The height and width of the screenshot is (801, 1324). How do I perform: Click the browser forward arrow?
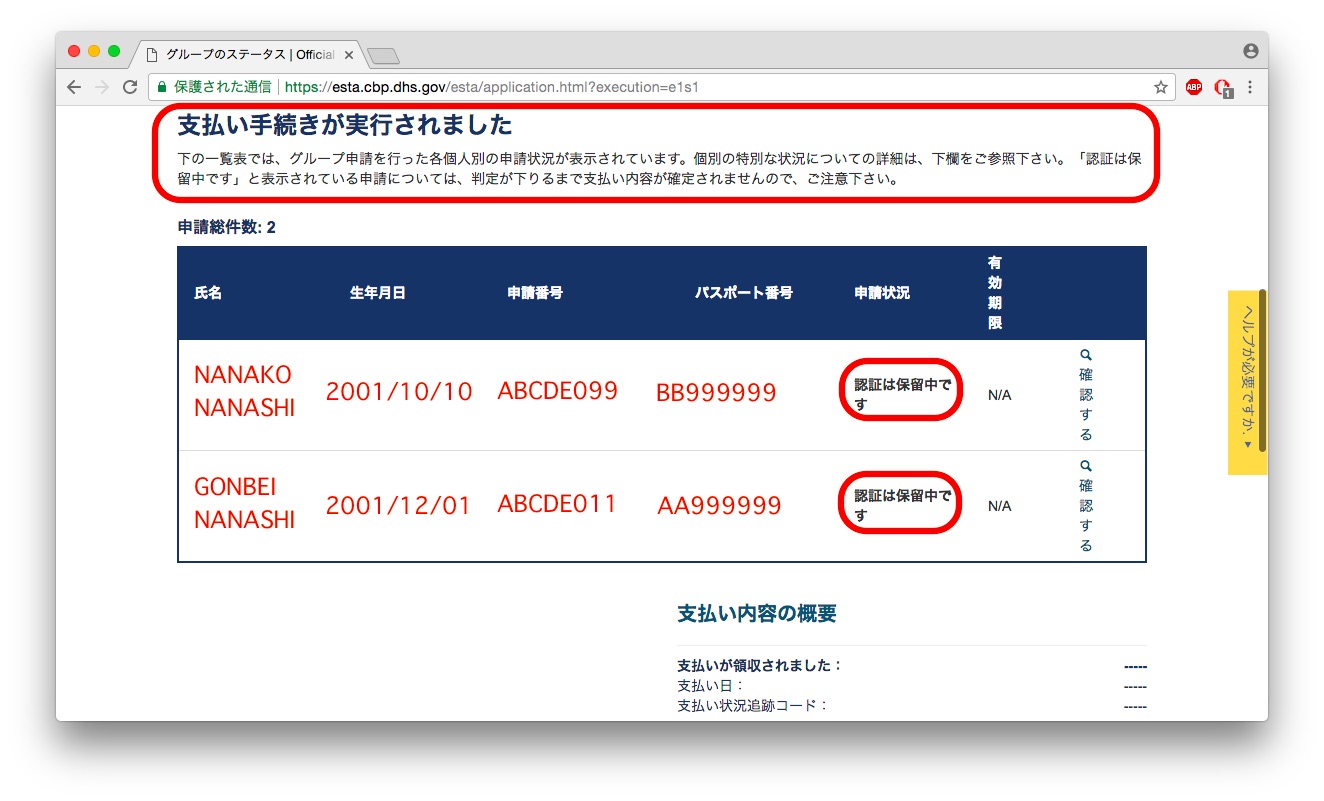pos(101,87)
